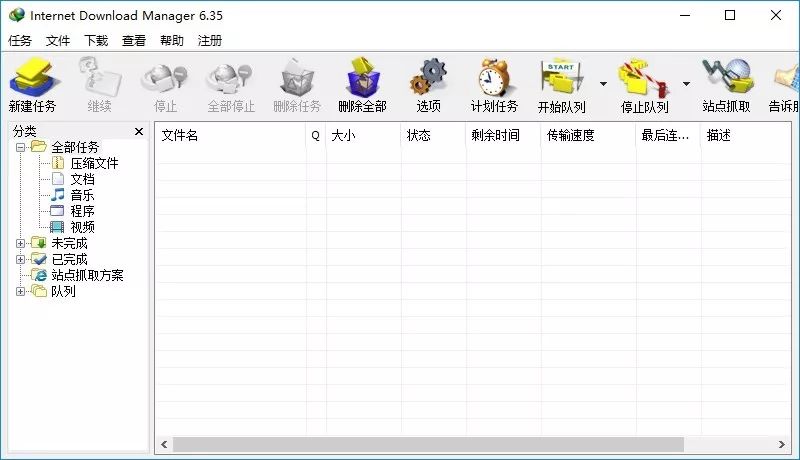Sort by Q column header
Viewport: 800px width, 460px height.
(316, 135)
